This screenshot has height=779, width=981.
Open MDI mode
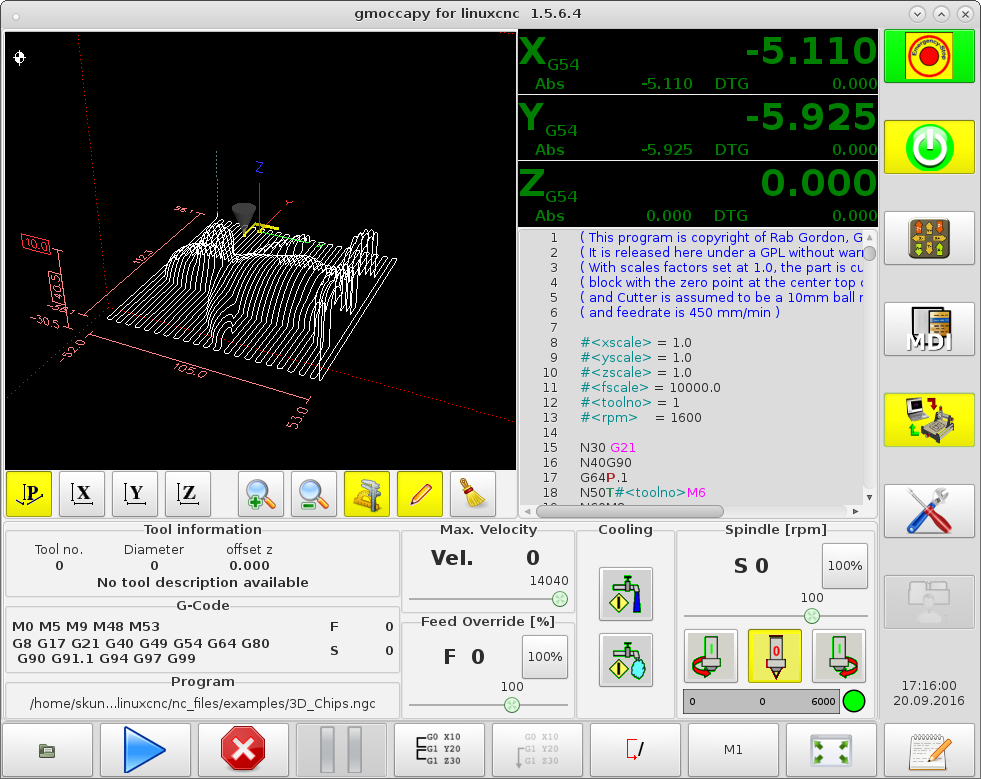929,329
